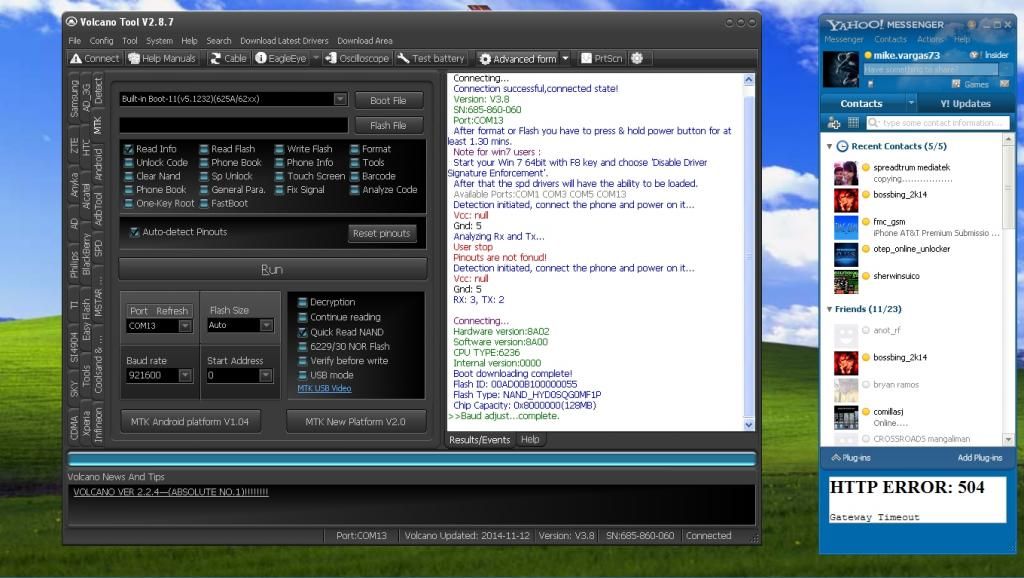Enable the Decryption checkbox
The width and height of the screenshot is (1024, 578).
pyautogui.click(x=302, y=302)
